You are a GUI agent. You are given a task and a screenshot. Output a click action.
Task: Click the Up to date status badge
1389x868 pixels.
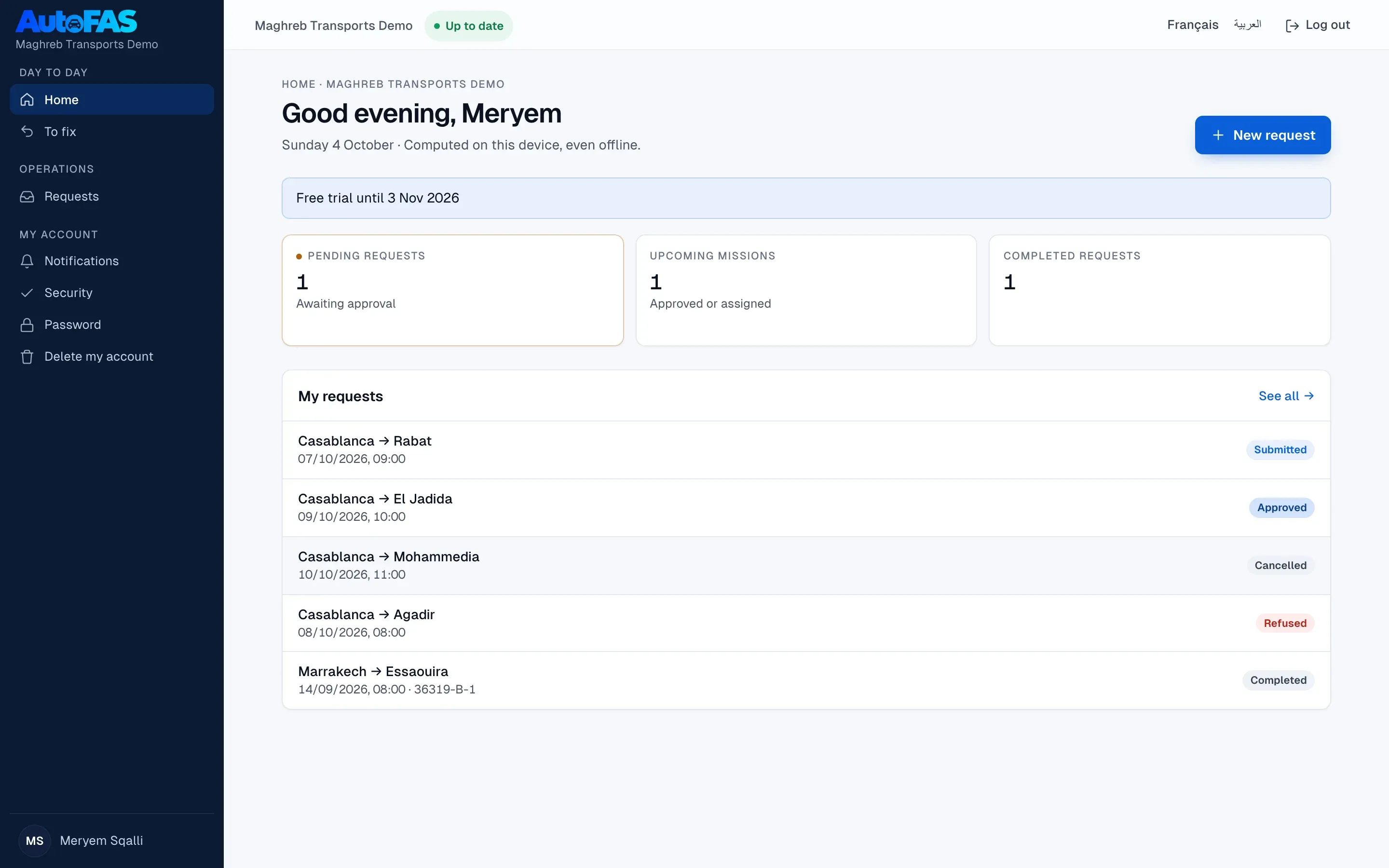click(468, 26)
